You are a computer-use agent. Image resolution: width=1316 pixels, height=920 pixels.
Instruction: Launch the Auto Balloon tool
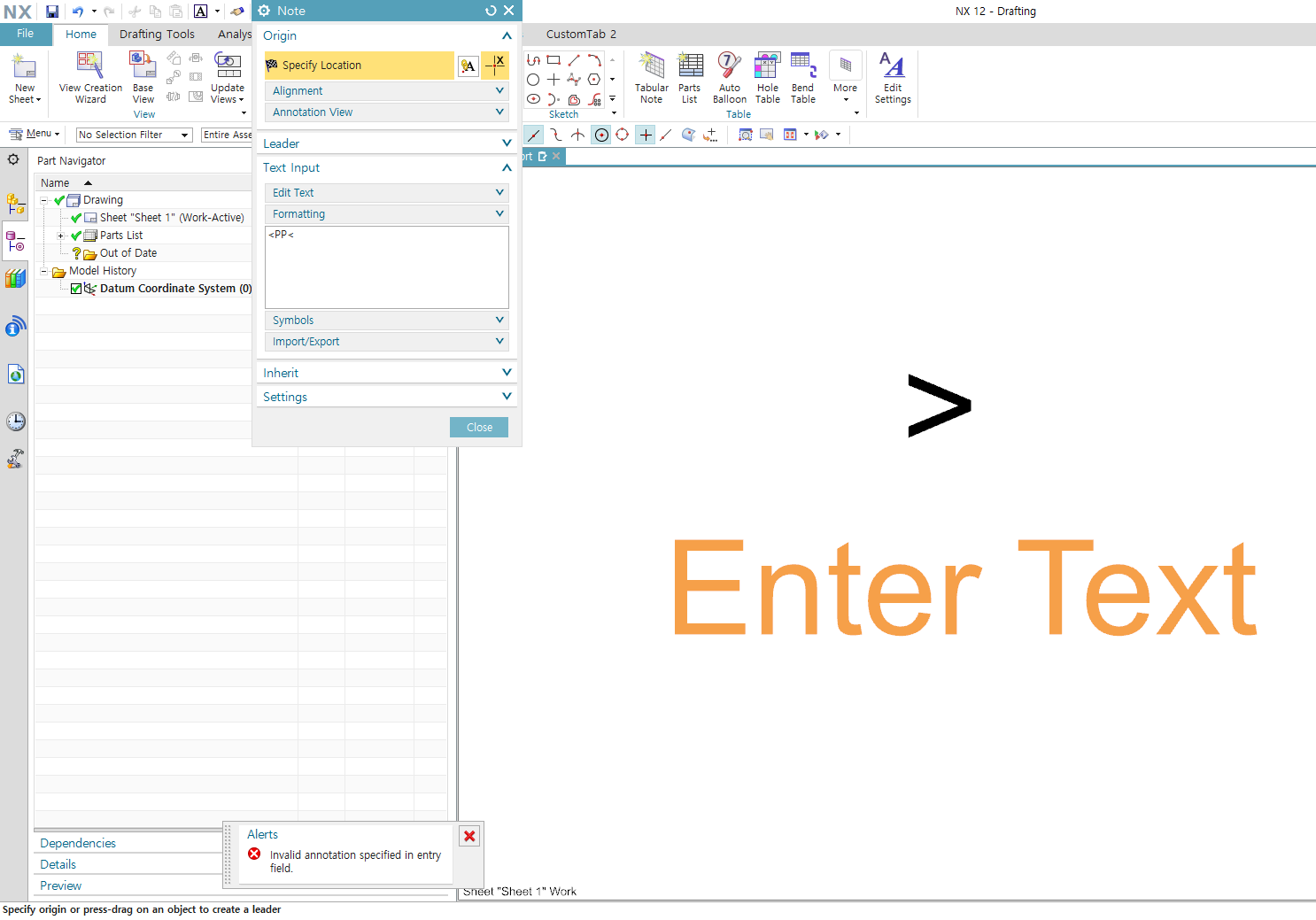pos(729,77)
